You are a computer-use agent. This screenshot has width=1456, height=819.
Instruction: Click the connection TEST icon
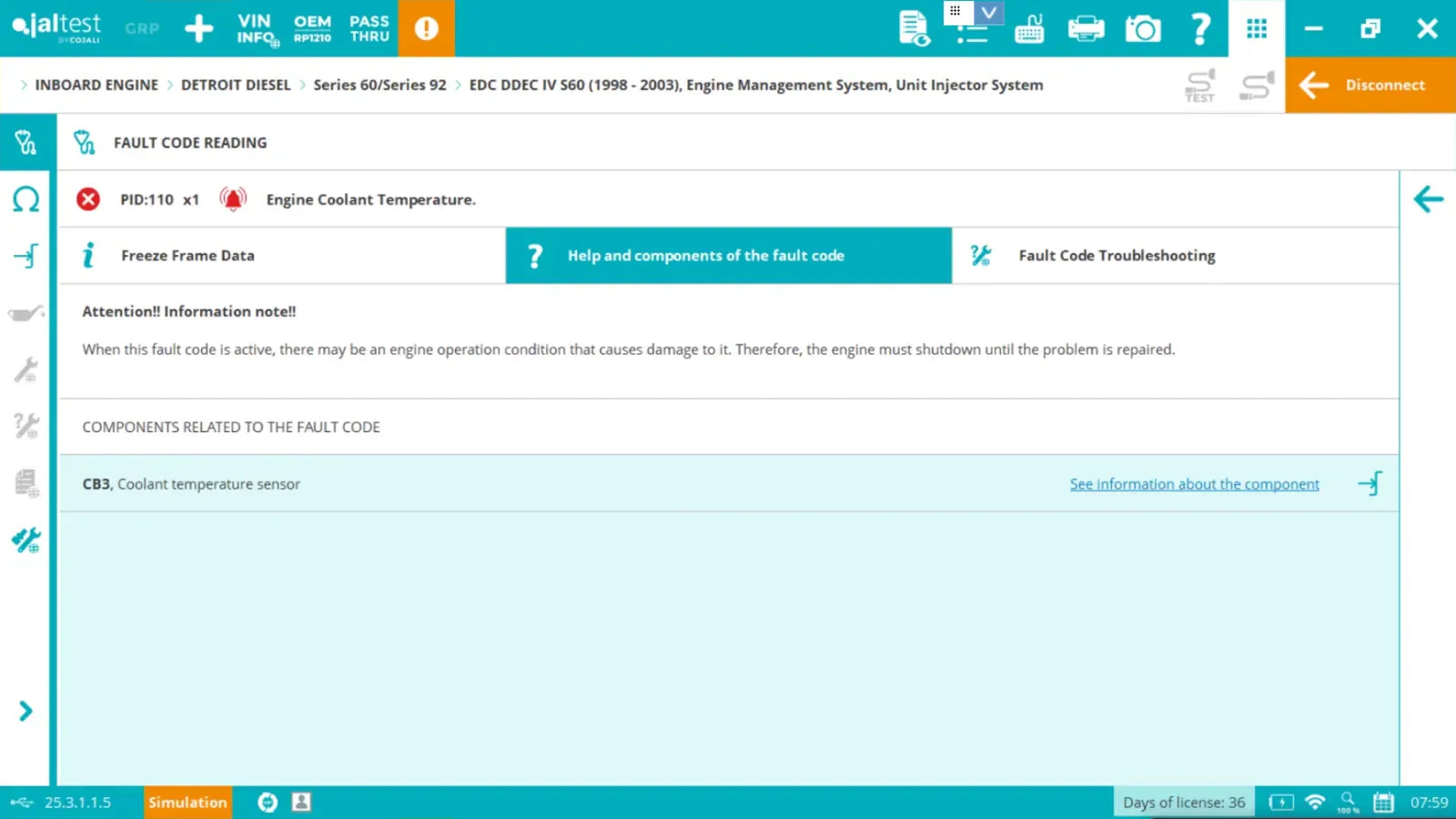pos(1200,86)
